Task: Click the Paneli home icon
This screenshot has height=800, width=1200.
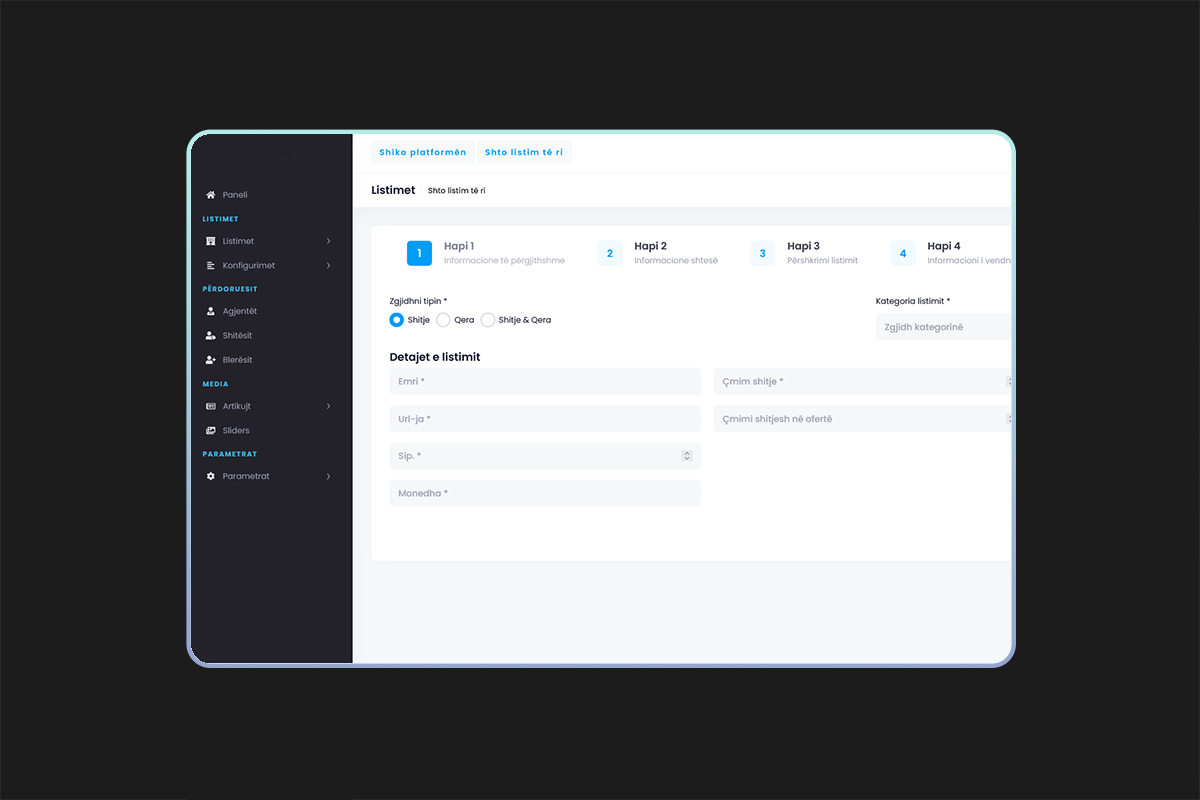Action: (210, 195)
